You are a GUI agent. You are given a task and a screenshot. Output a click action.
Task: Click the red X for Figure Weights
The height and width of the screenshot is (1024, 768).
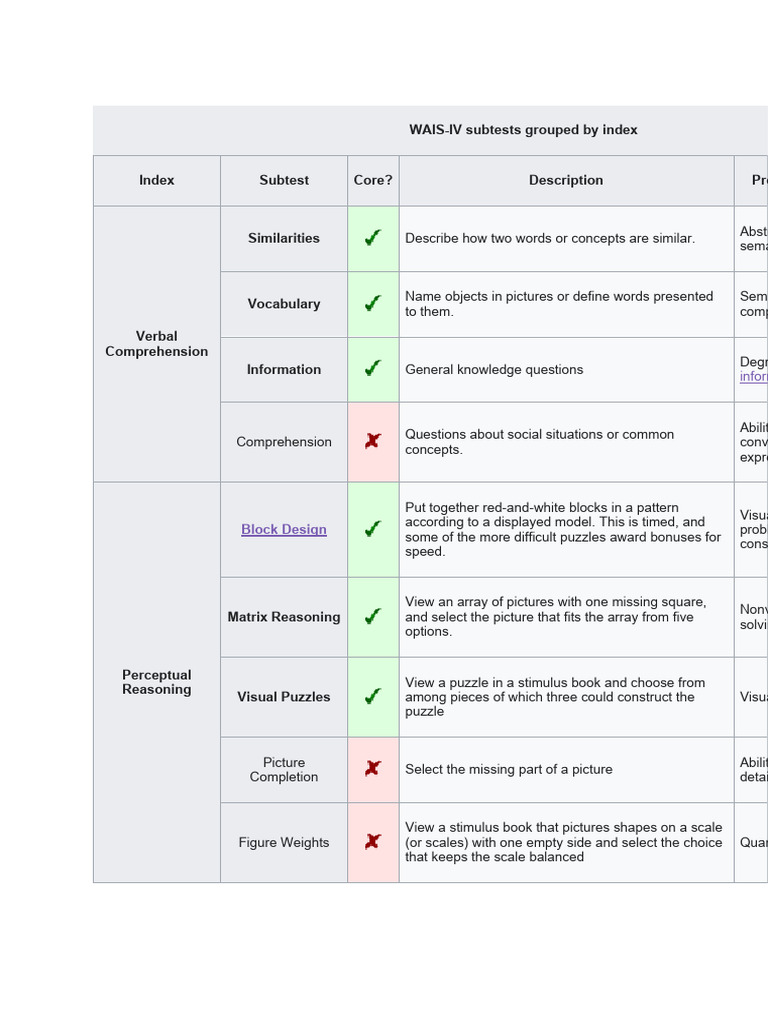pyautogui.click(x=373, y=842)
